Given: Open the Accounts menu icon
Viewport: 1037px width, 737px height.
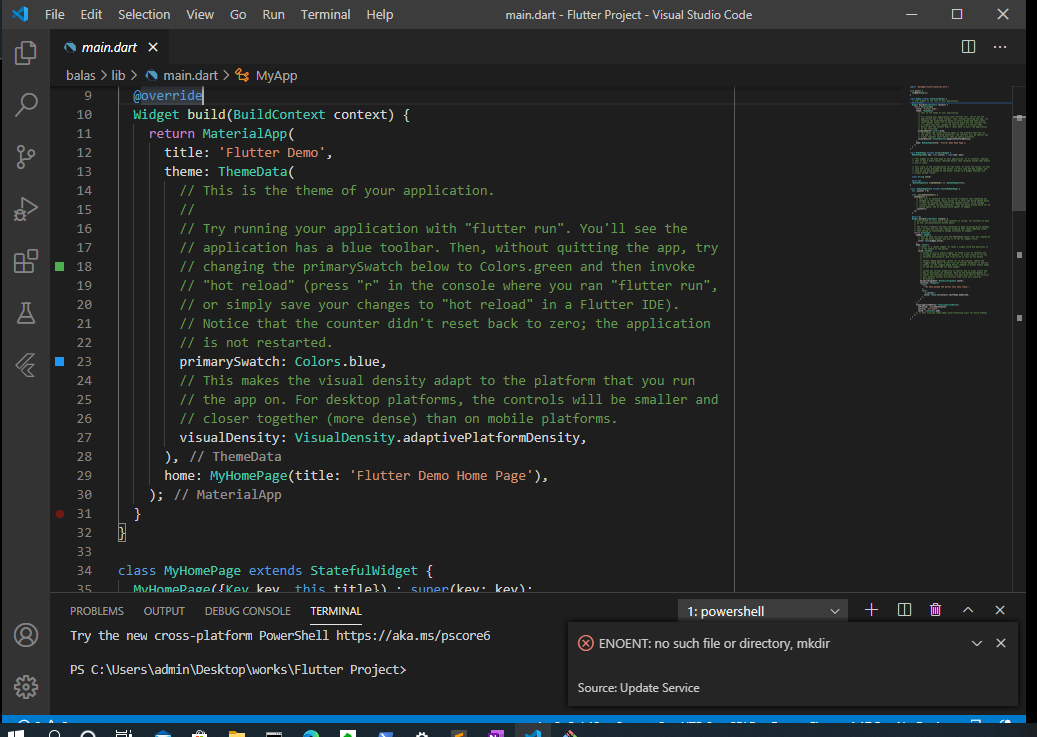Looking at the screenshot, I should pyautogui.click(x=26, y=635).
